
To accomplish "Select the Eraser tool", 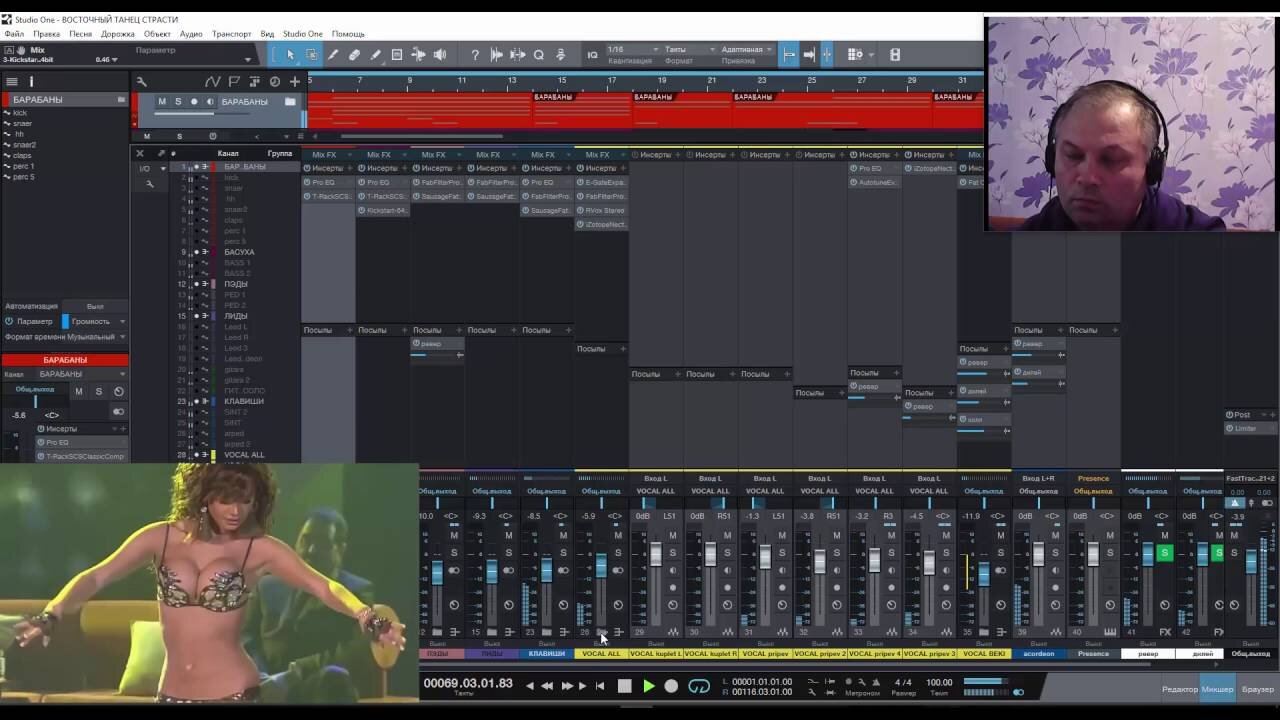I will coord(354,55).
